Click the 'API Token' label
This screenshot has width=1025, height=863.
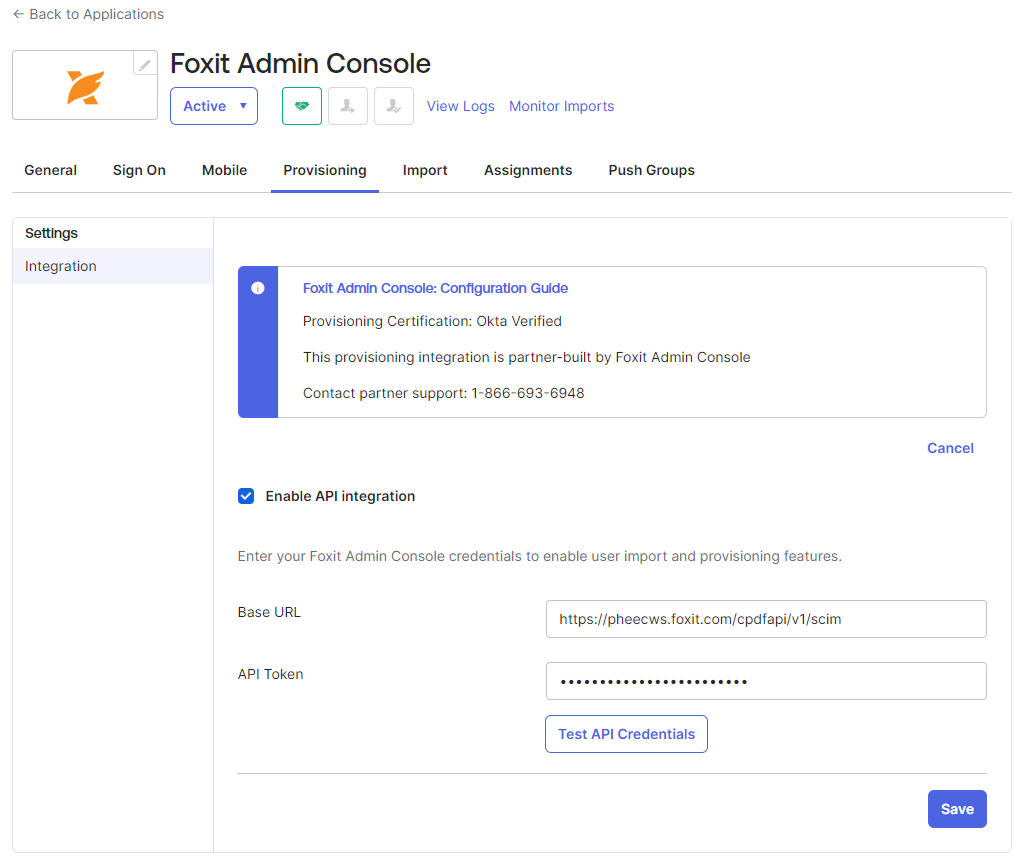coord(270,674)
